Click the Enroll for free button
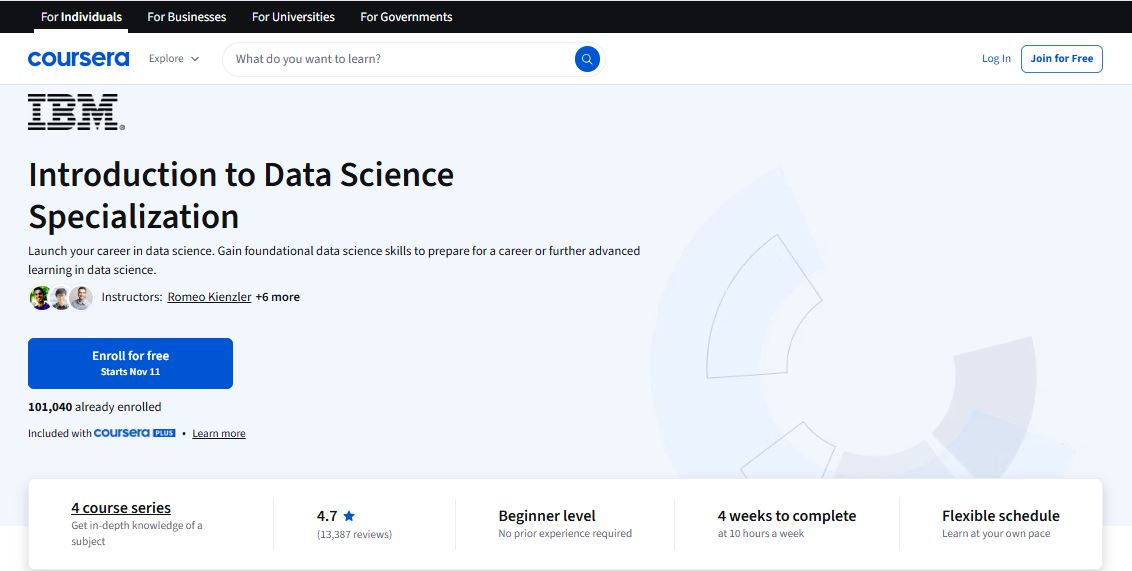Viewport: 1132px width, 571px height. pyautogui.click(x=130, y=363)
